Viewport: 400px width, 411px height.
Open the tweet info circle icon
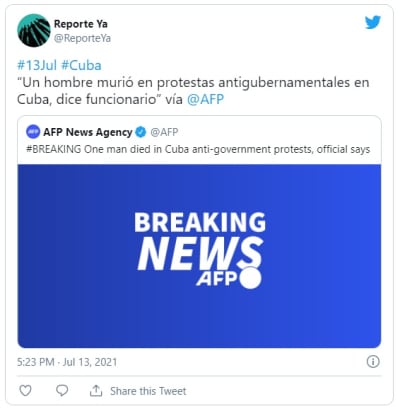coord(373,361)
